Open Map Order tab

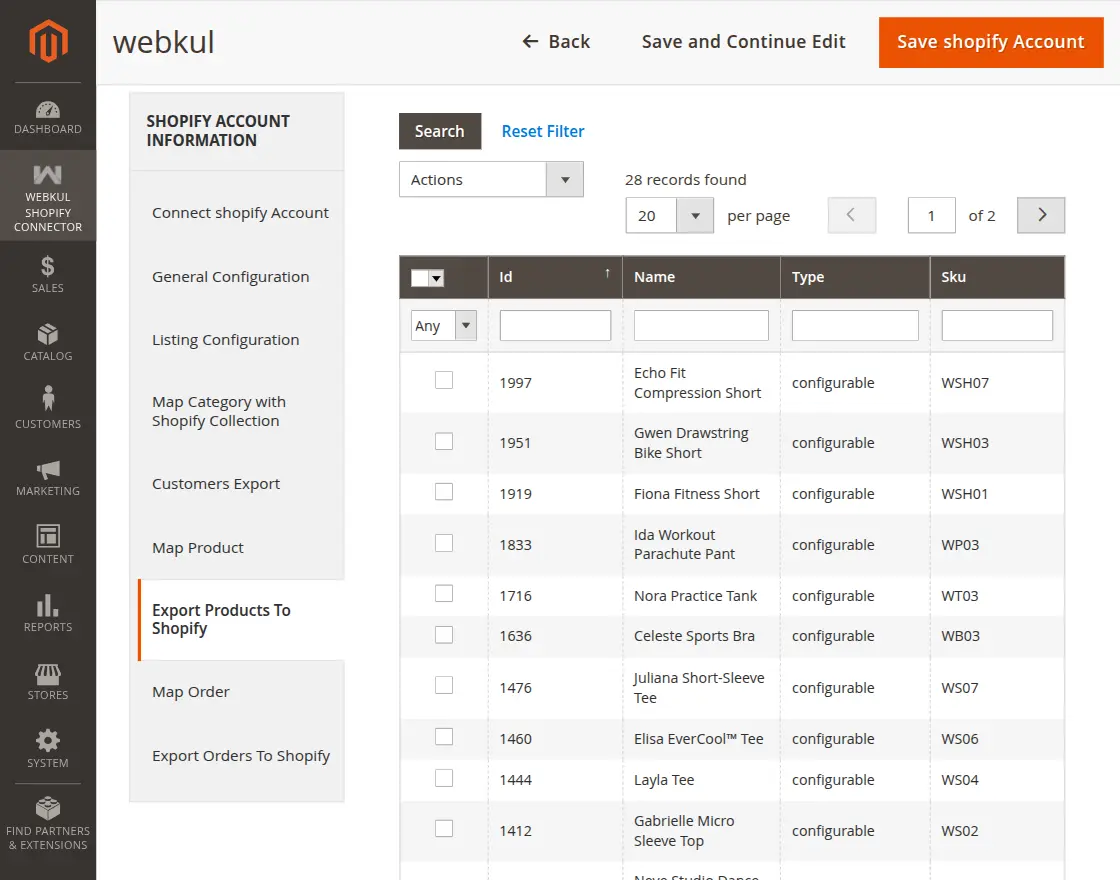pos(191,692)
